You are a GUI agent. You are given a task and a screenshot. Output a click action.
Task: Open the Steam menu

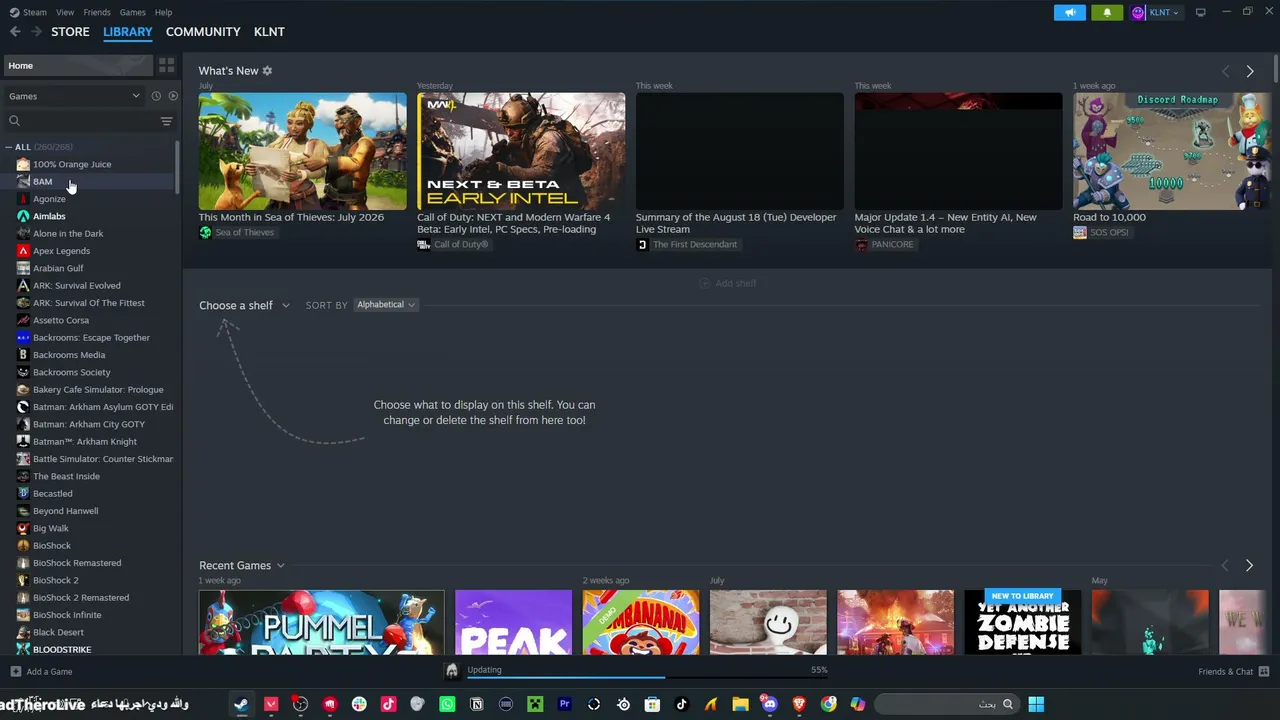coord(29,12)
